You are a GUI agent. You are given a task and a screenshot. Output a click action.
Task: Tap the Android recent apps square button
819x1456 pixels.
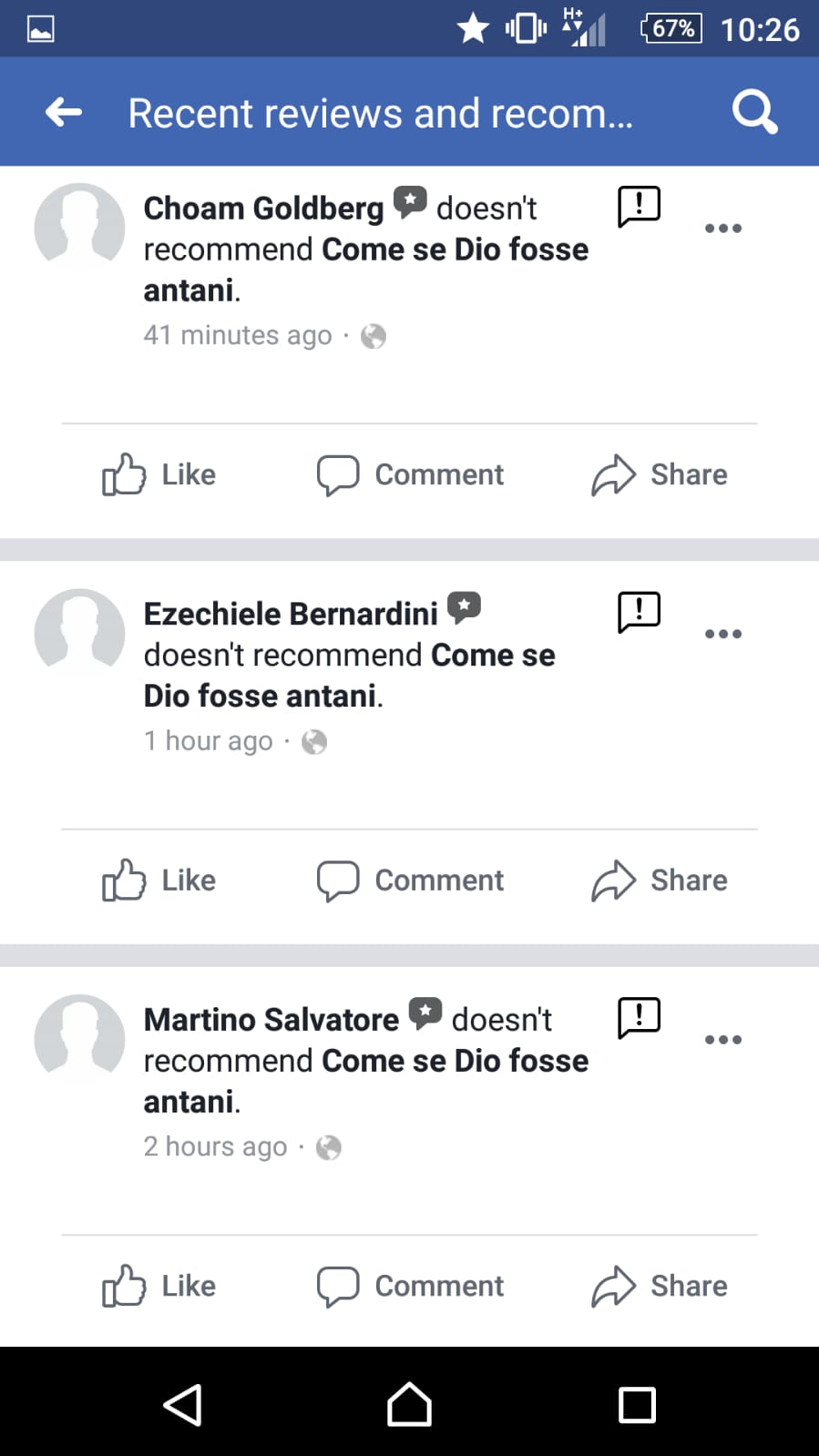tap(637, 1404)
